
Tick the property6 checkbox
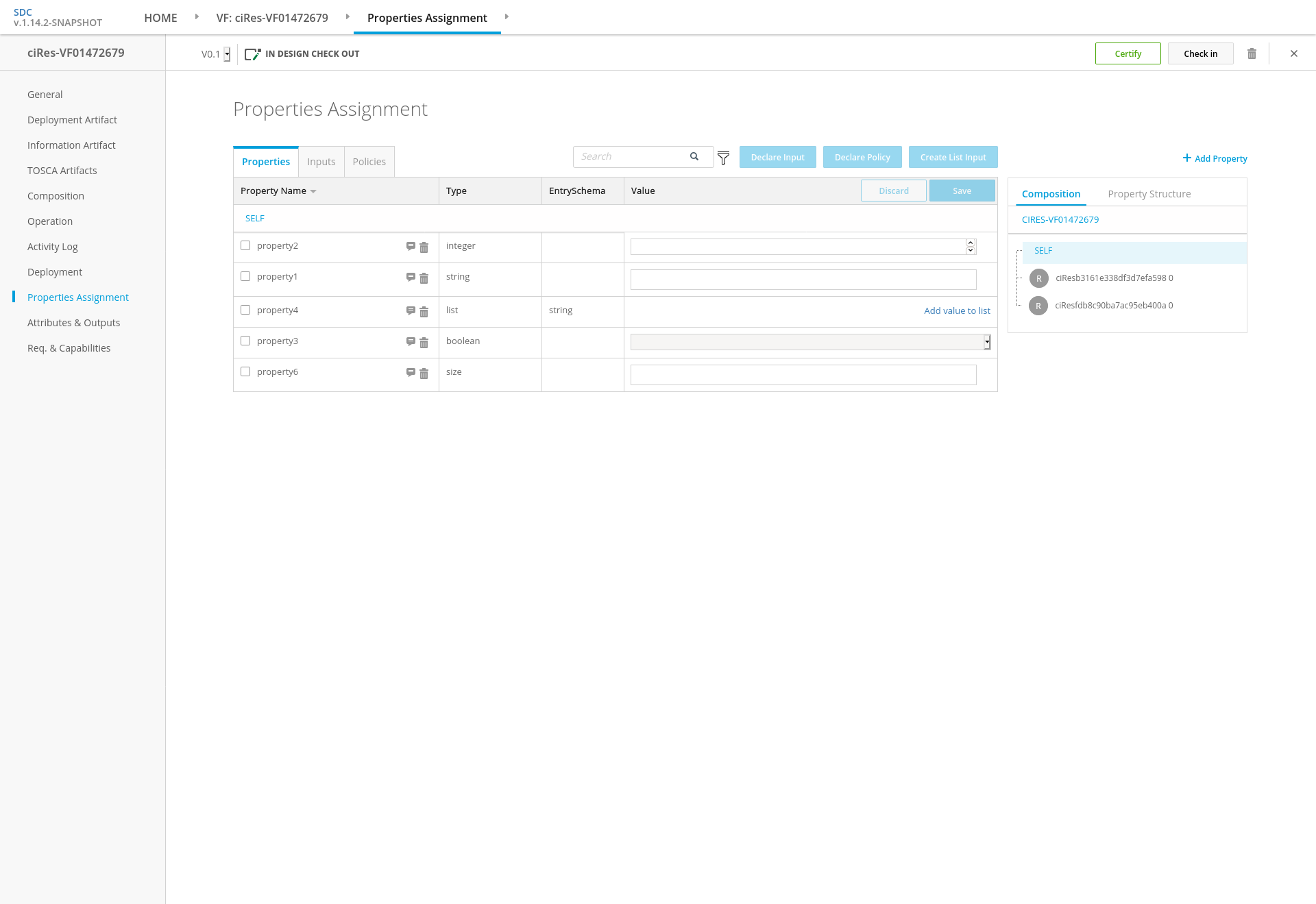point(245,371)
